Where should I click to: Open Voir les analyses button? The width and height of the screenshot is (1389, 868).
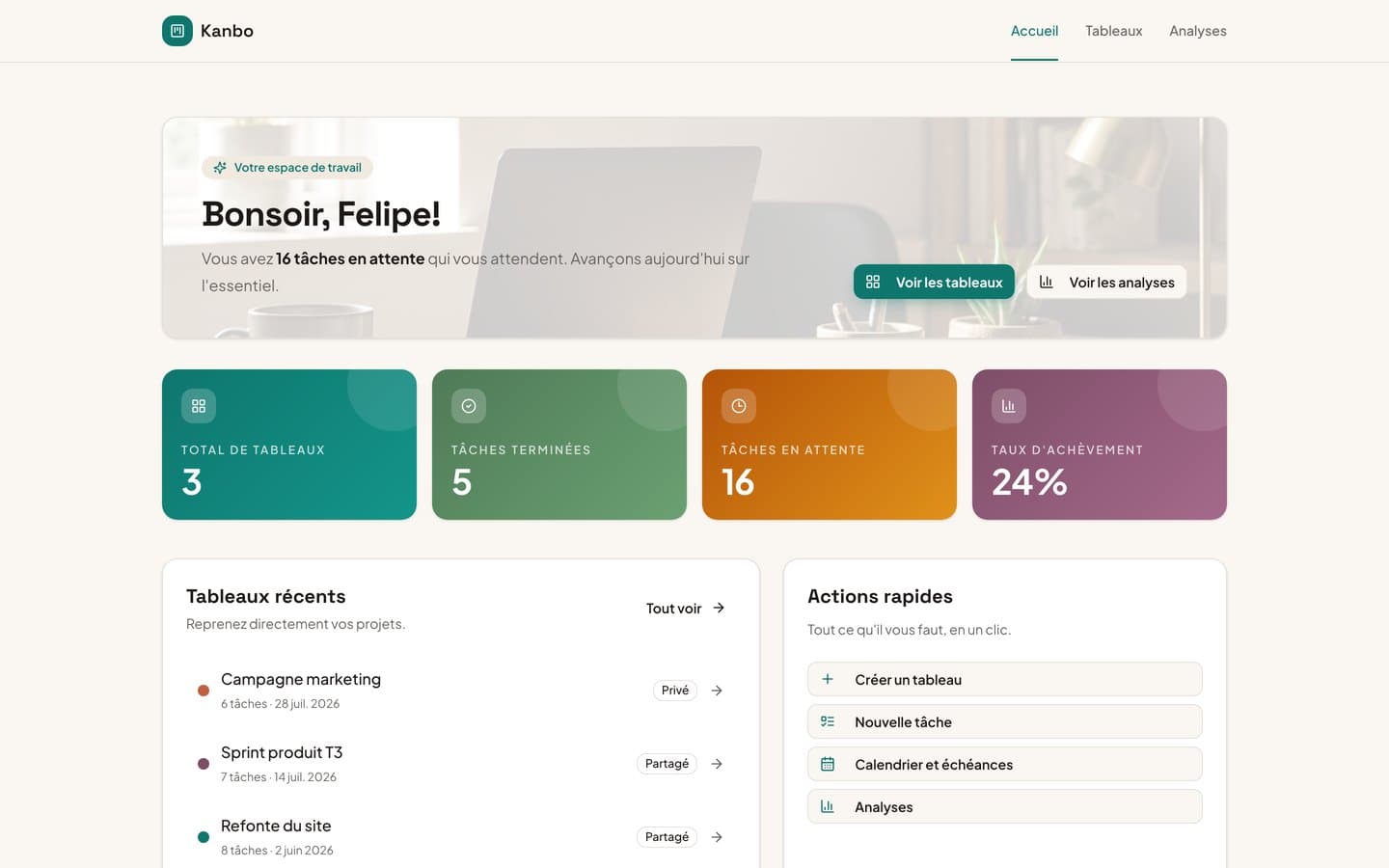click(1106, 282)
